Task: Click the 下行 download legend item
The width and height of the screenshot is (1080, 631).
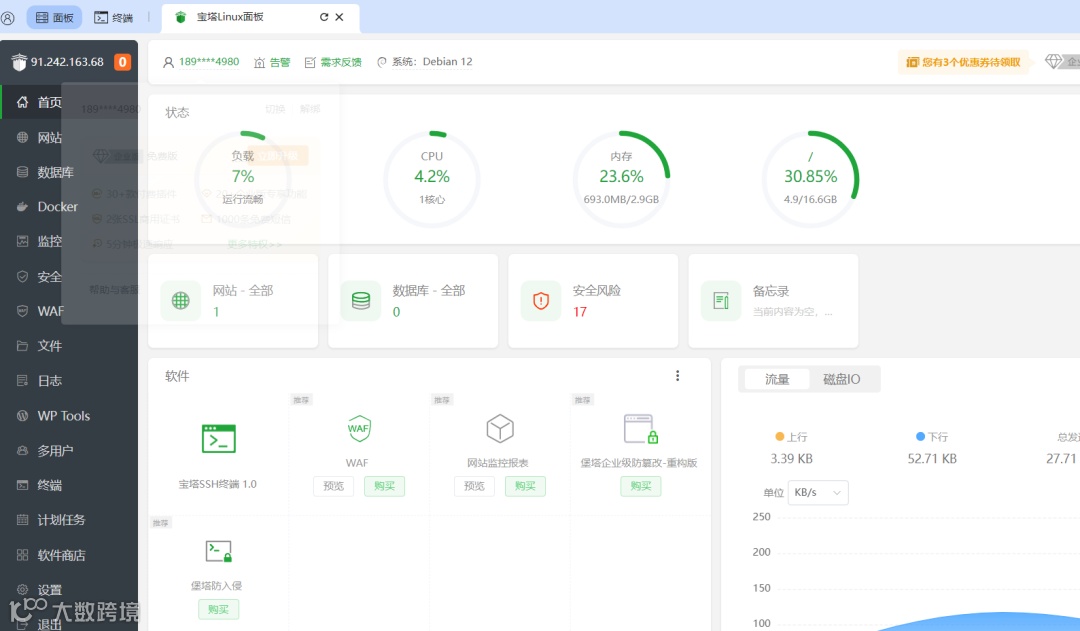Action: 932,437
